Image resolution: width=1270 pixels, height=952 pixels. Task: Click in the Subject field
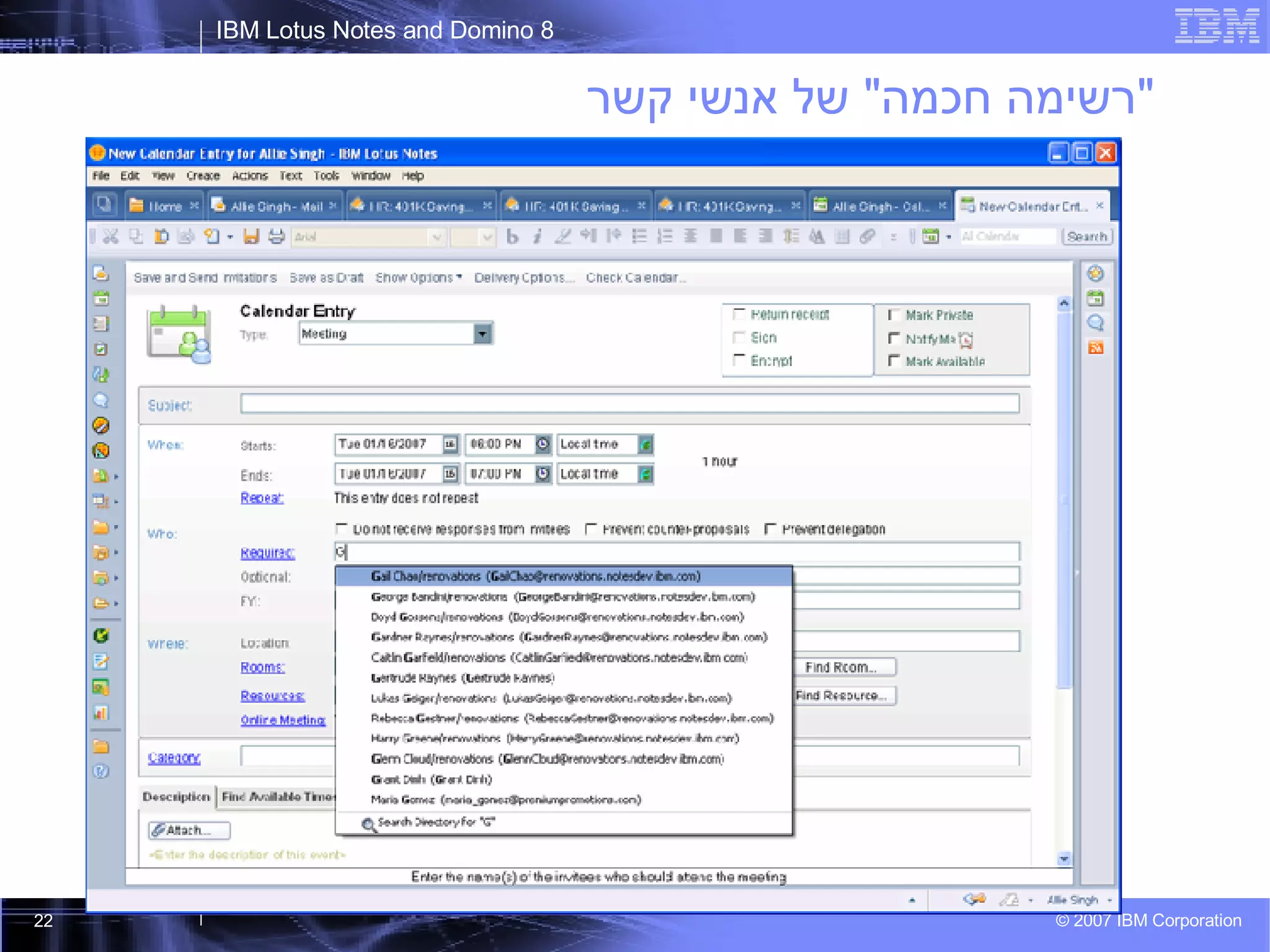629,403
